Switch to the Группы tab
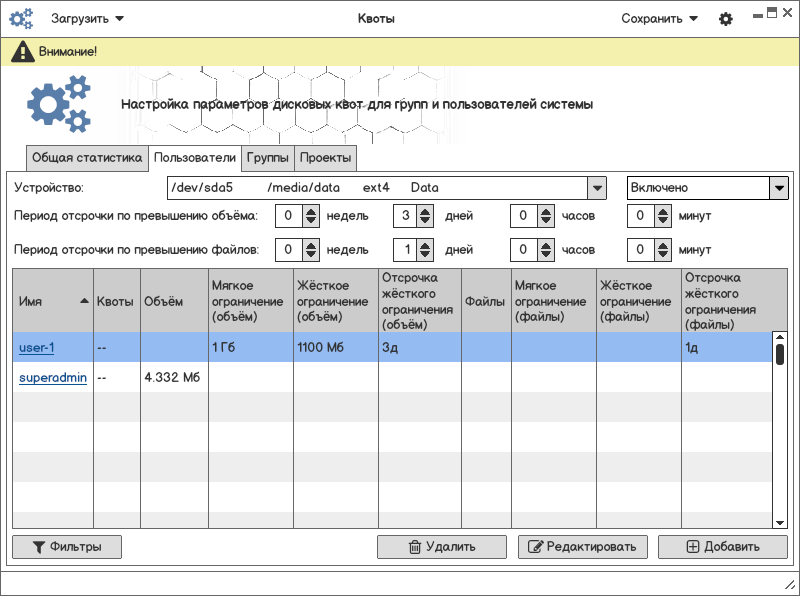 pos(268,158)
